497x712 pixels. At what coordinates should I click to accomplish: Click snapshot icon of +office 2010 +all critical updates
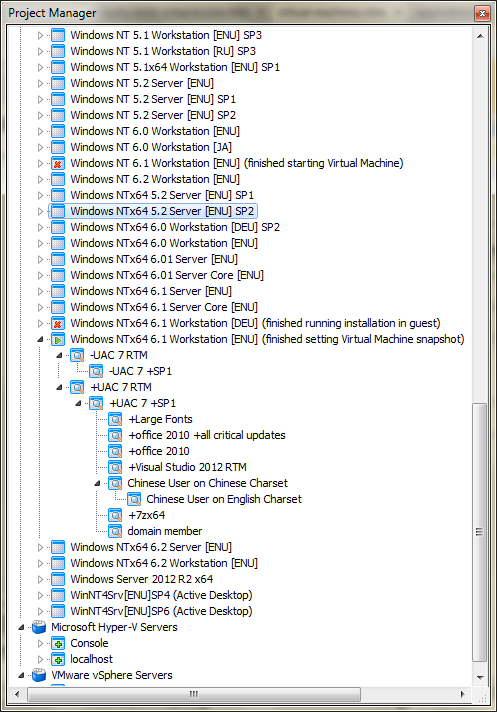pyautogui.click(x=115, y=435)
